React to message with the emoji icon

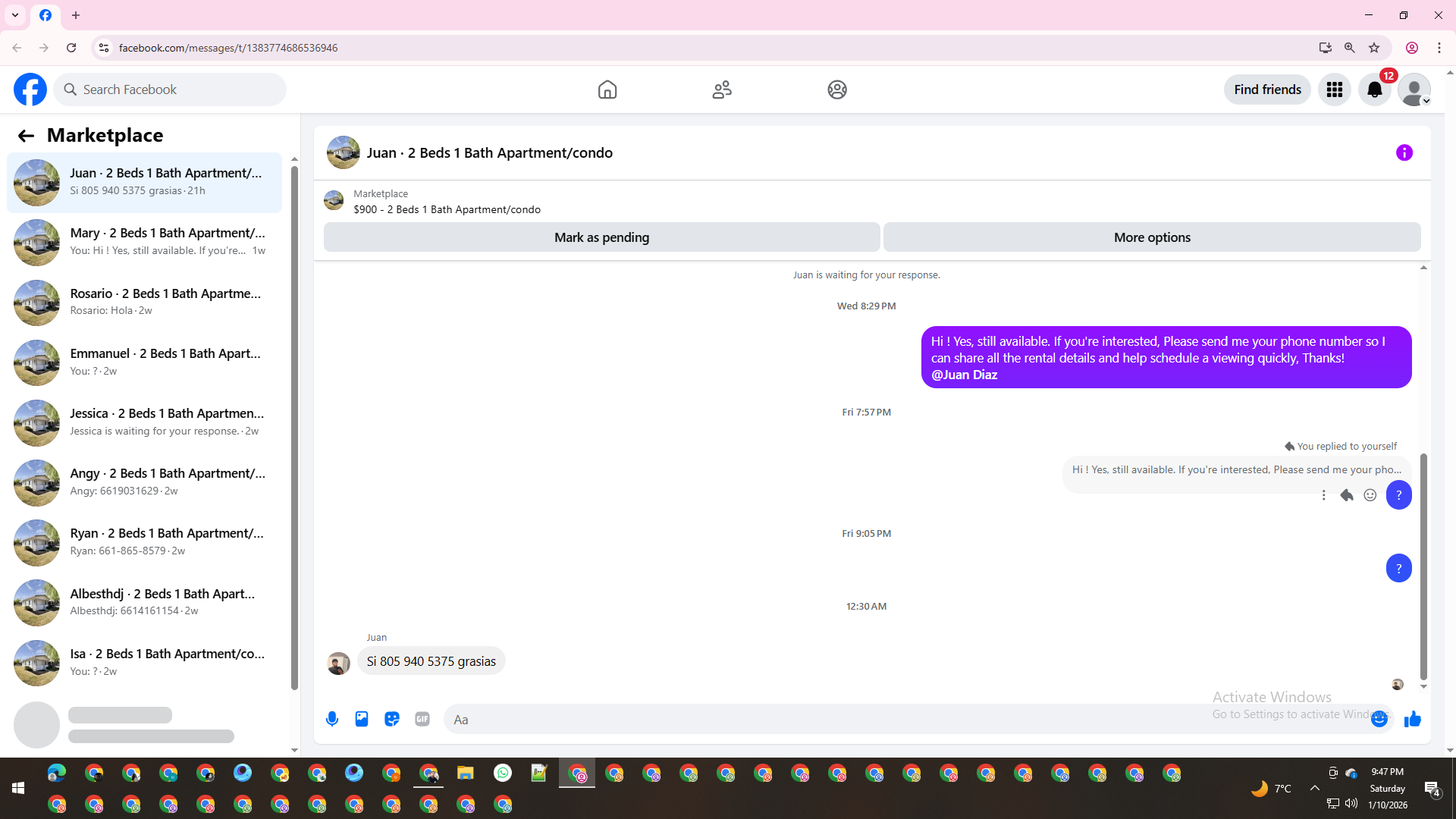(x=1370, y=495)
